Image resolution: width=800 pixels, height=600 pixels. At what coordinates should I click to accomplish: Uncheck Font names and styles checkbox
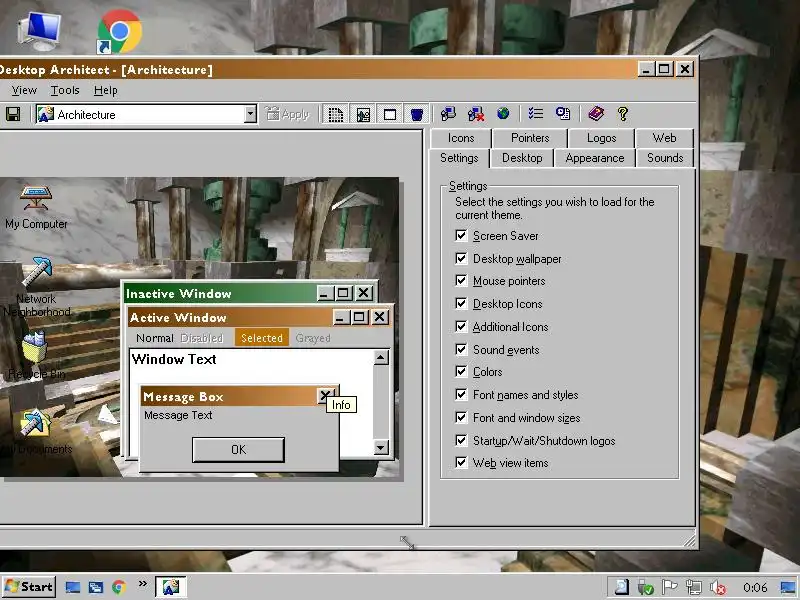(461, 394)
